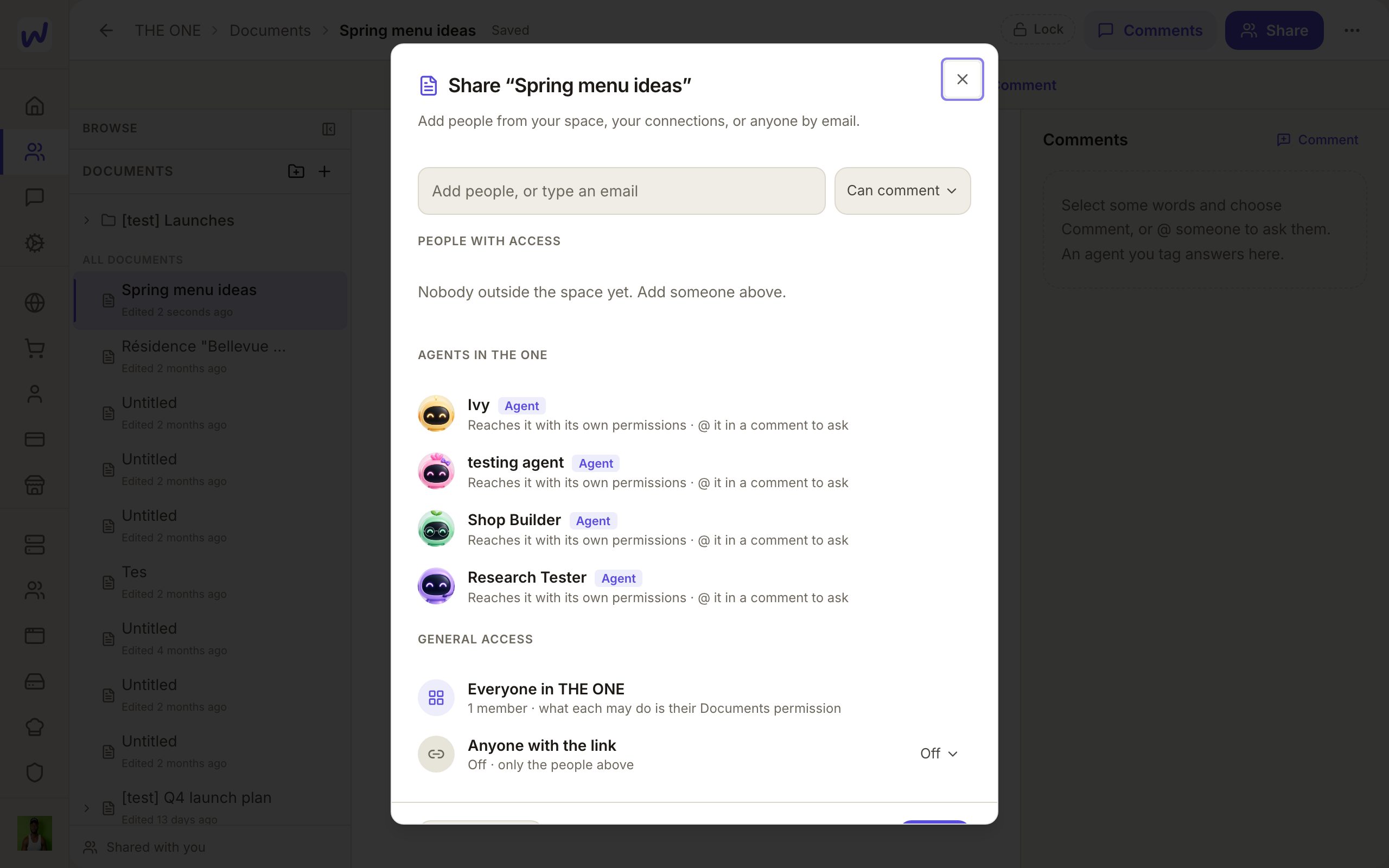Open the shopping cart sidebar icon
The width and height of the screenshot is (1389, 868).
34,348
